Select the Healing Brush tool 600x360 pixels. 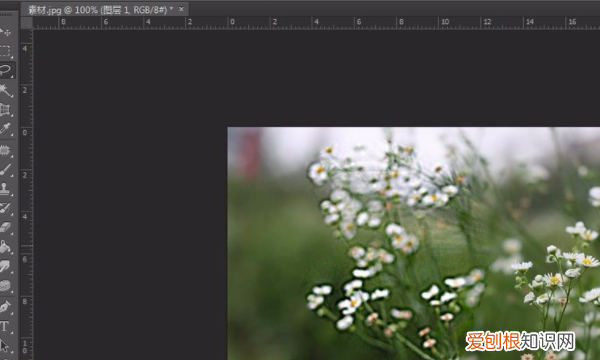(6, 150)
